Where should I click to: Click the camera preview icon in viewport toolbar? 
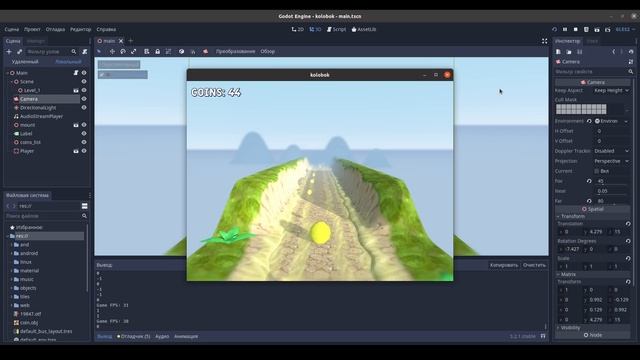click(205, 51)
